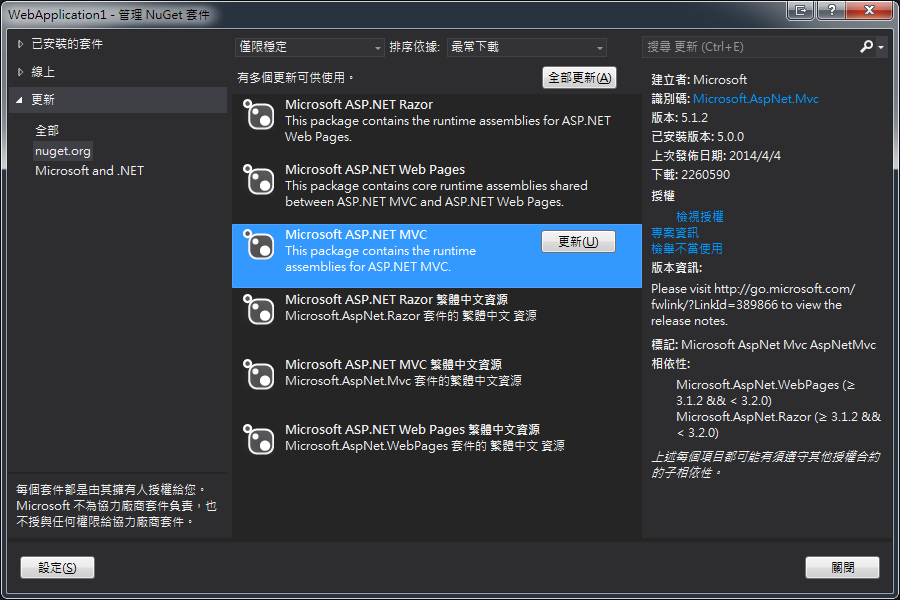Click the 下載: 2260590 count
900x600 pixels.
coord(690,175)
